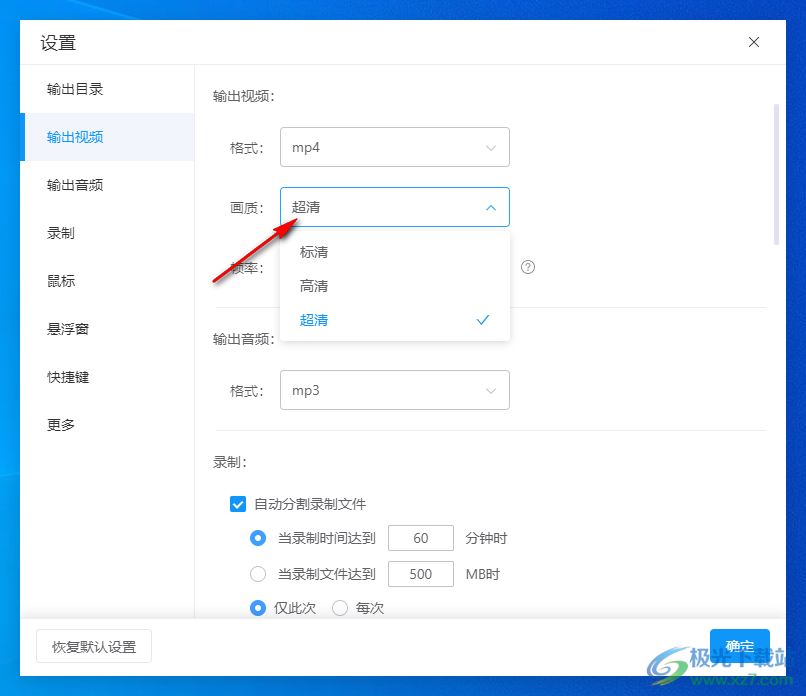The width and height of the screenshot is (806, 696).
Task: Click the 分钟时 unit label
Action: 486,538
